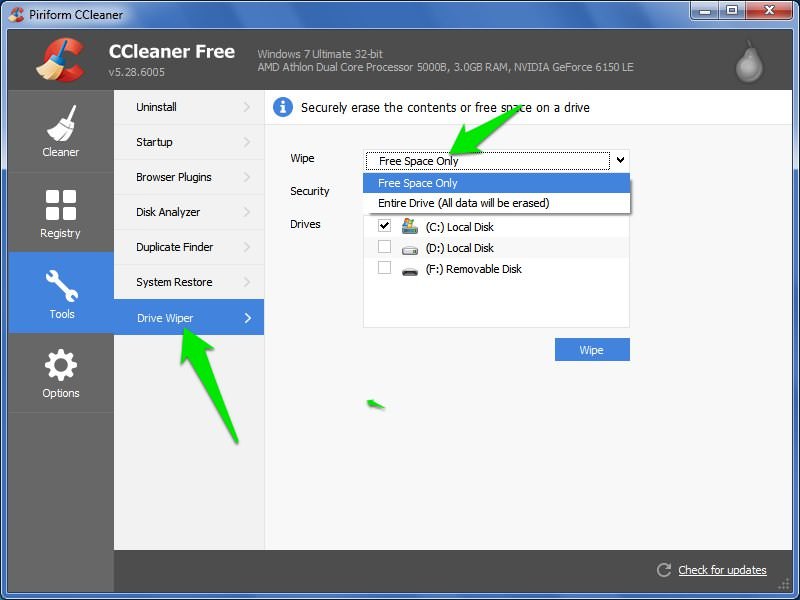Click the chevron next to Duplicate Finder
800x600 pixels.
point(247,247)
